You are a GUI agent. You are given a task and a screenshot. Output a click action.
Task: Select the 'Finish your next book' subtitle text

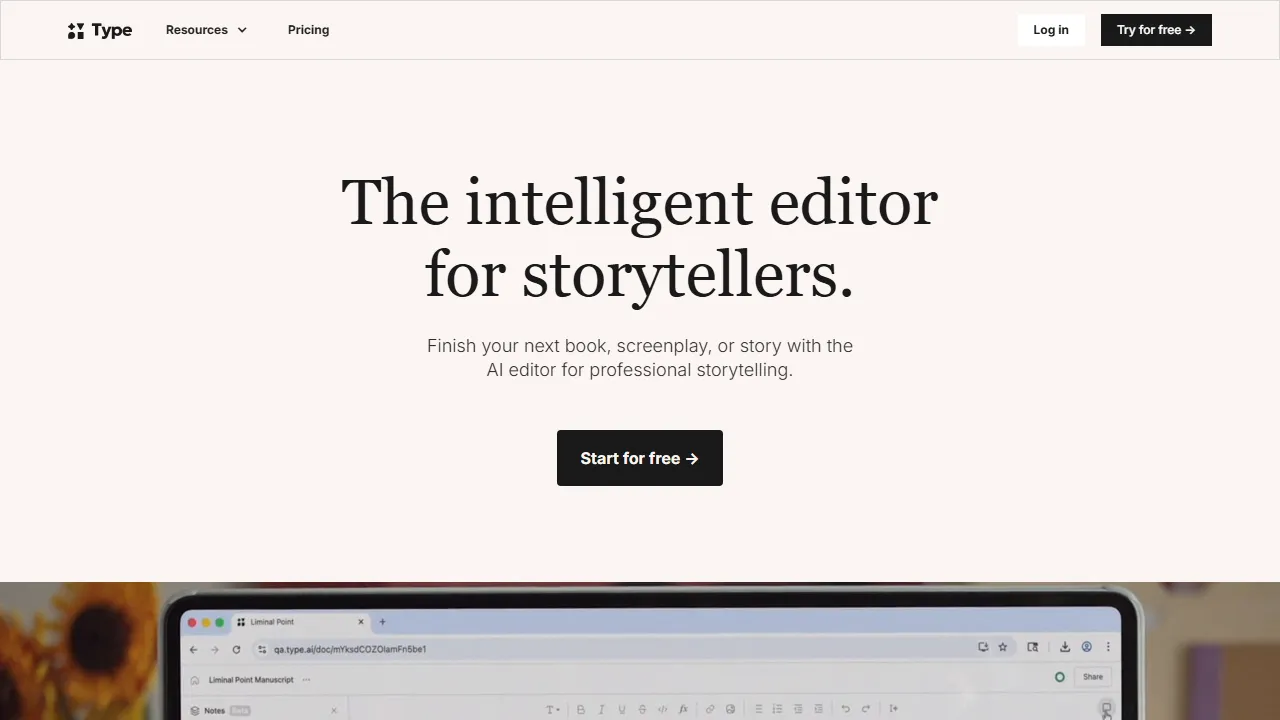[x=640, y=358]
